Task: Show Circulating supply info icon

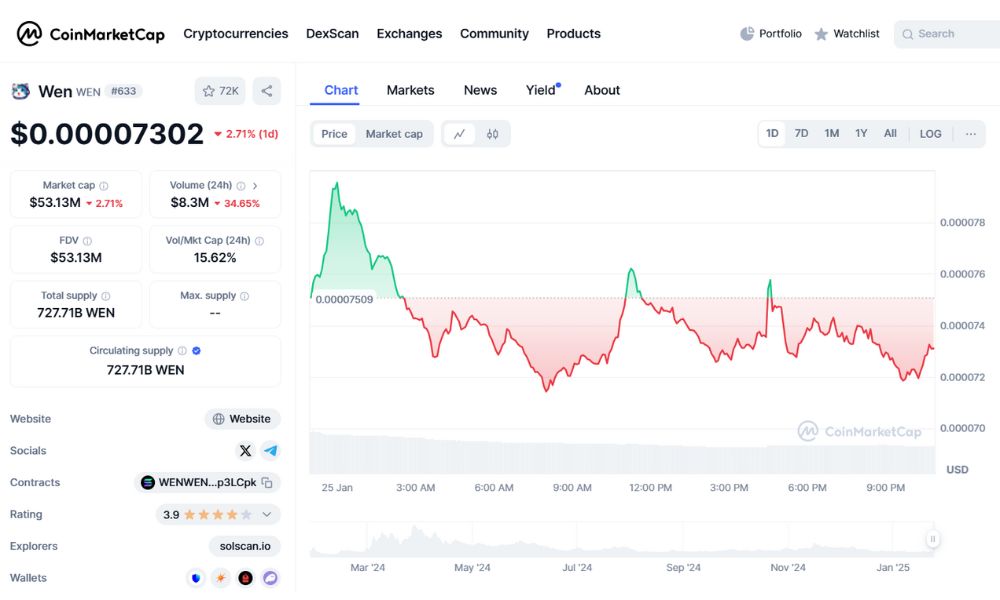Action: point(182,351)
